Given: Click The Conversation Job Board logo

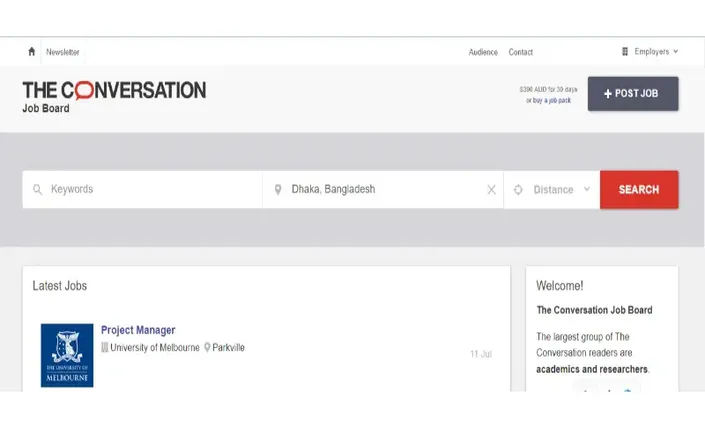Looking at the screenshot, I should [114, 97].
